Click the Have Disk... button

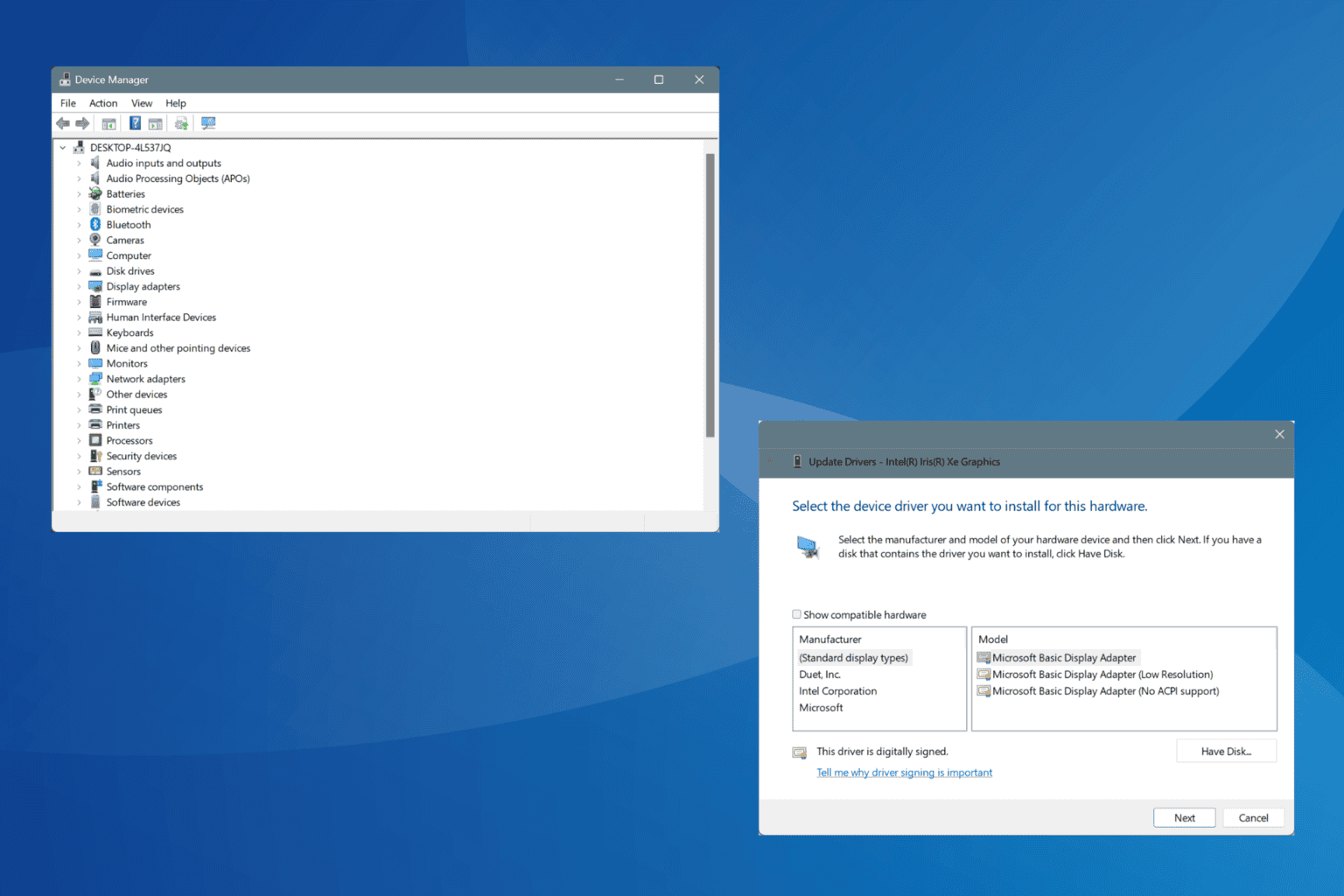coord(1226,752)
